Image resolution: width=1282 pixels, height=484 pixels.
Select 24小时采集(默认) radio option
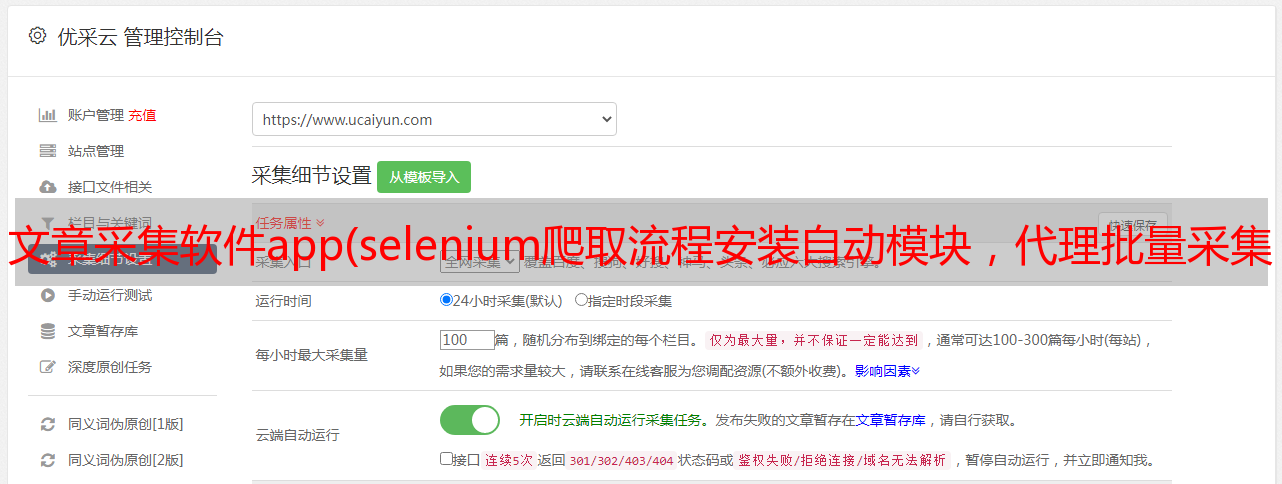pyautogui.click(x=446, y=299)
